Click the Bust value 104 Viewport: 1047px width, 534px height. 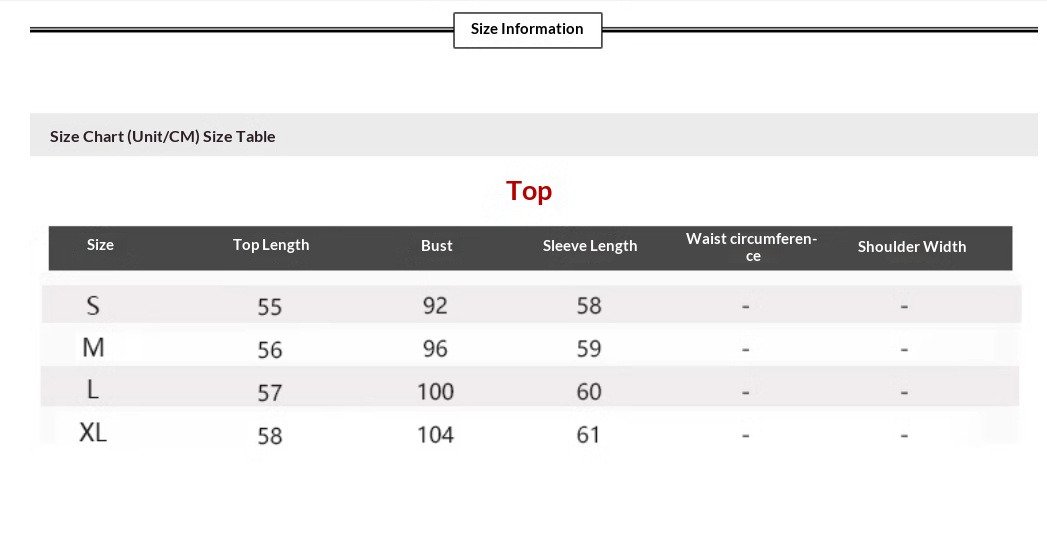pyautogui.click(x=436, y=435)
